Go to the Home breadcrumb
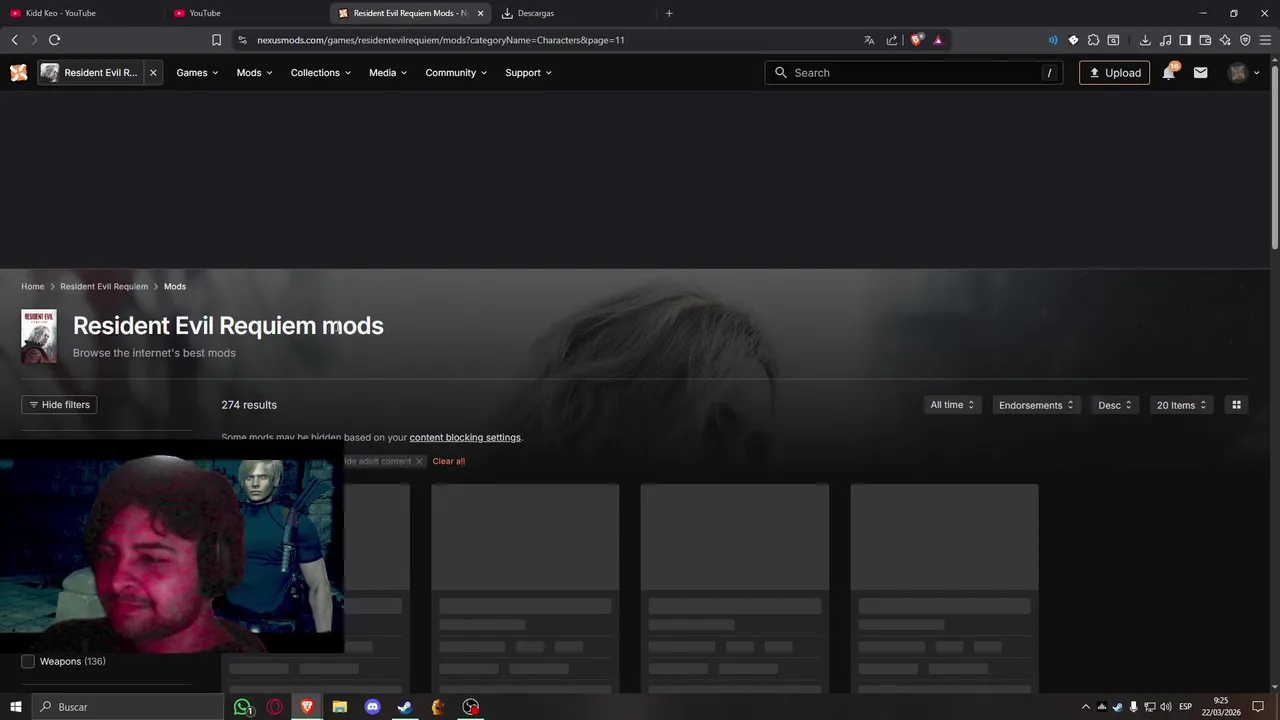1280x720 pixels. click(x=33, y=286)
